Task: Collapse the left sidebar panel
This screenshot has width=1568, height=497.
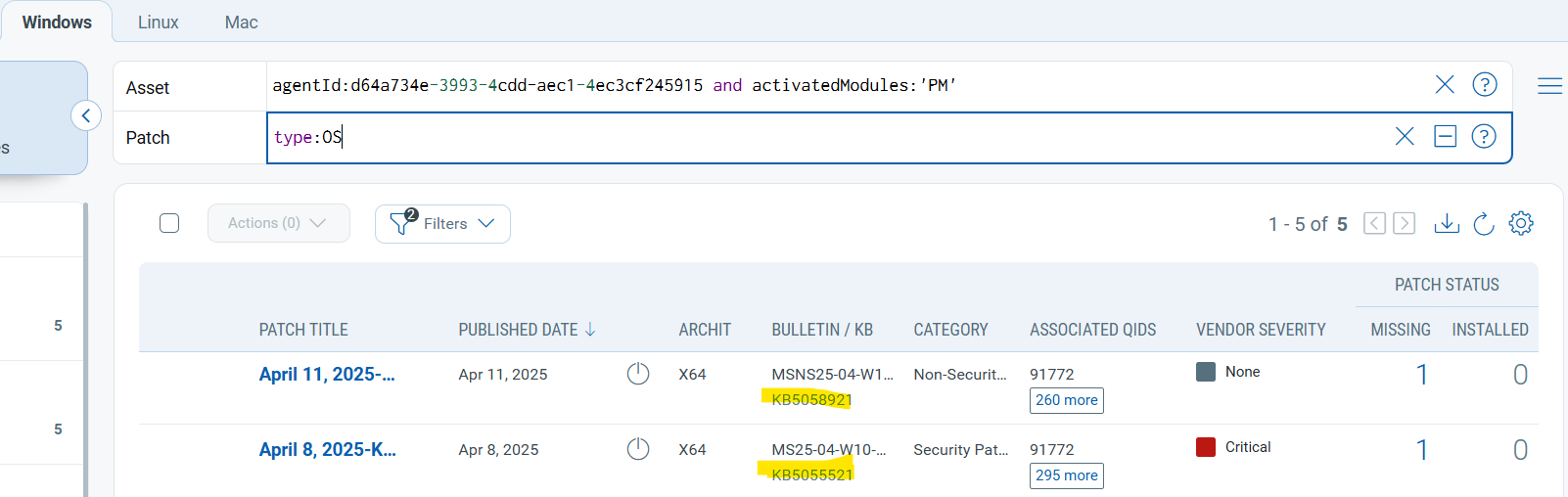Action: [86, 116]
